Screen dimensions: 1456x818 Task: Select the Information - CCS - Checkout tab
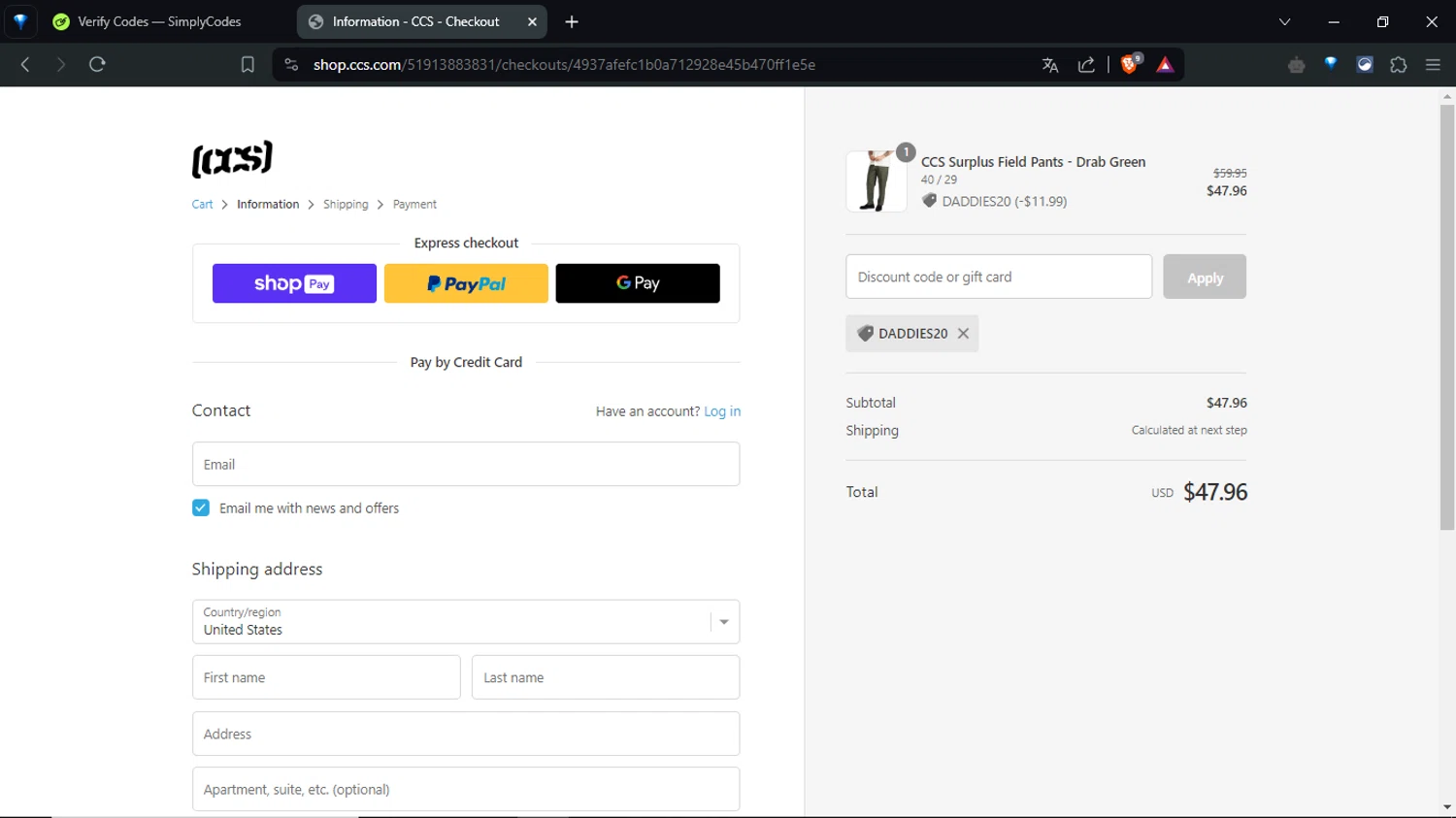tap(422, 21)
